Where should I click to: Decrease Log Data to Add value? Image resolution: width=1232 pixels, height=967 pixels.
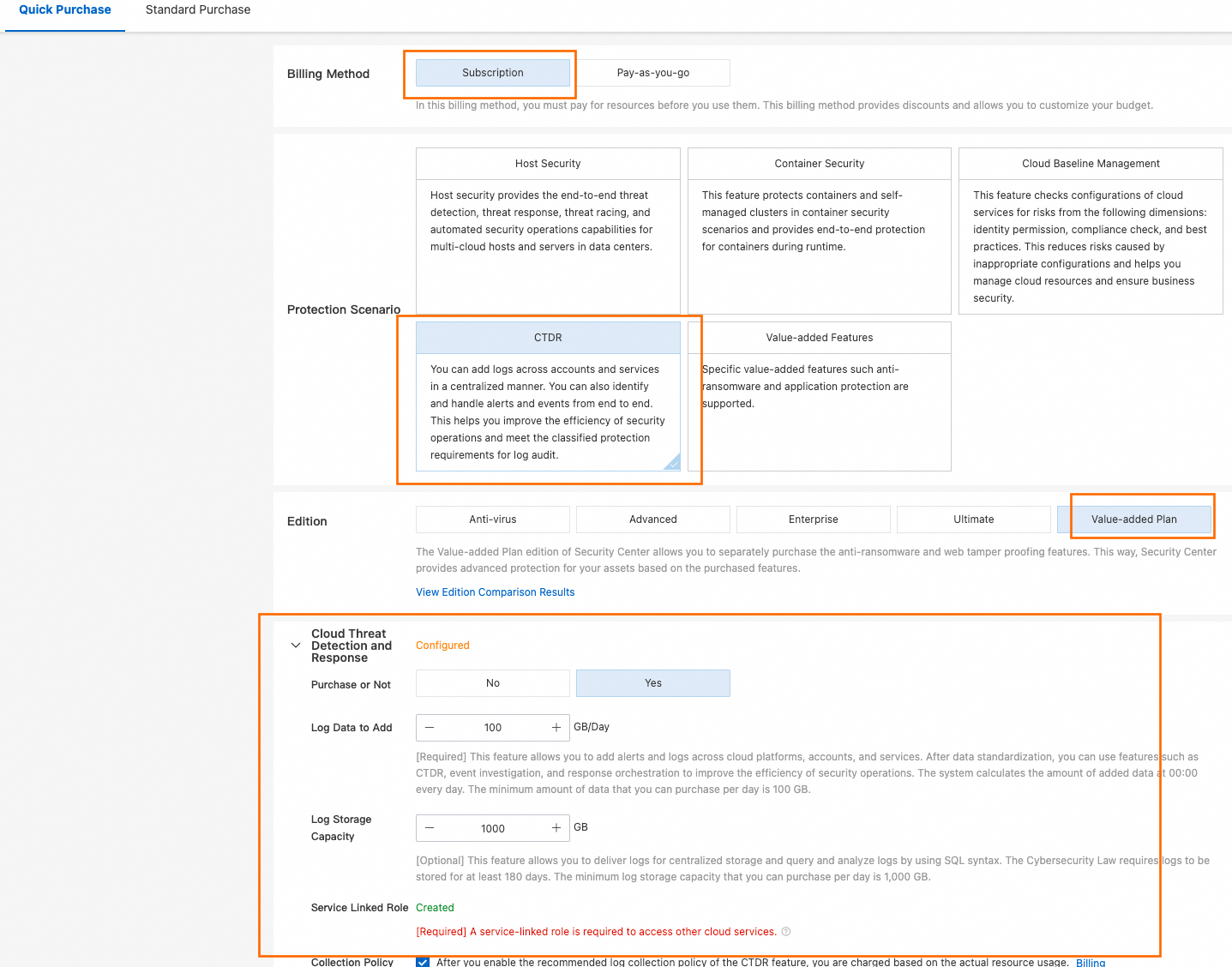(430, 728)
